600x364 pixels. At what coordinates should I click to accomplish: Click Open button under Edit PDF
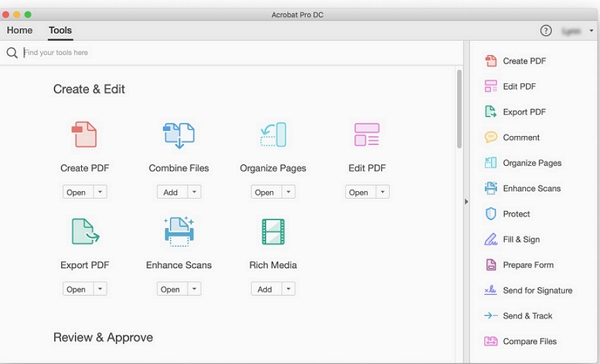[360, 192]
